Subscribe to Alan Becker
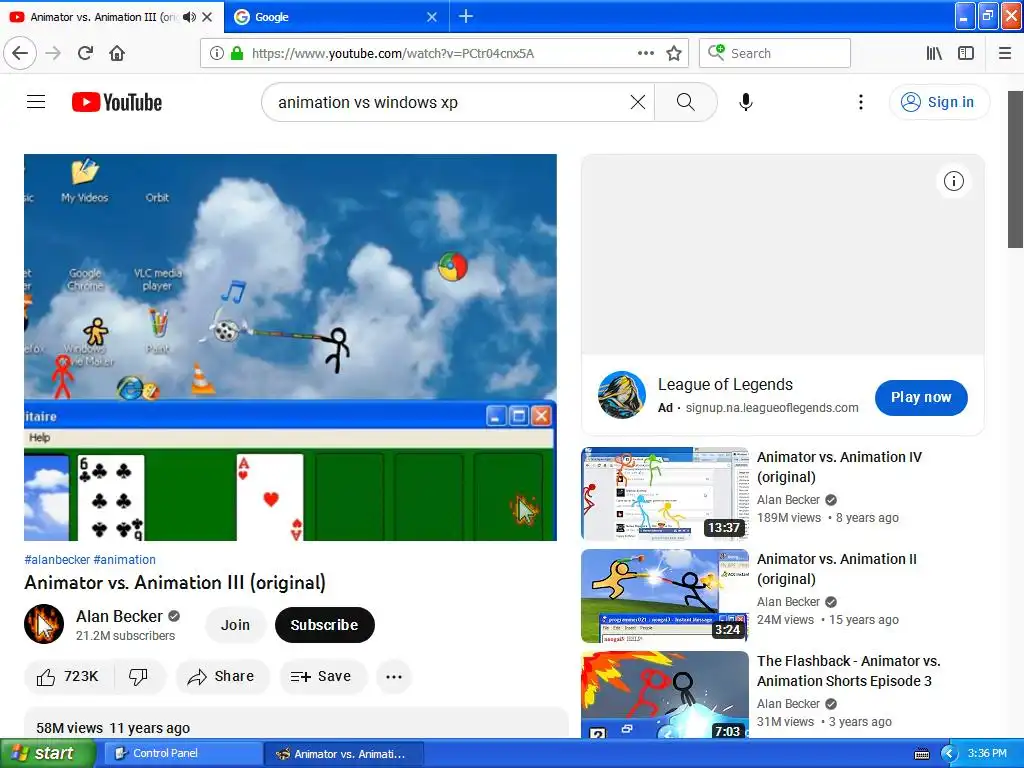The image size is (1024, 768). pos(325,625)
